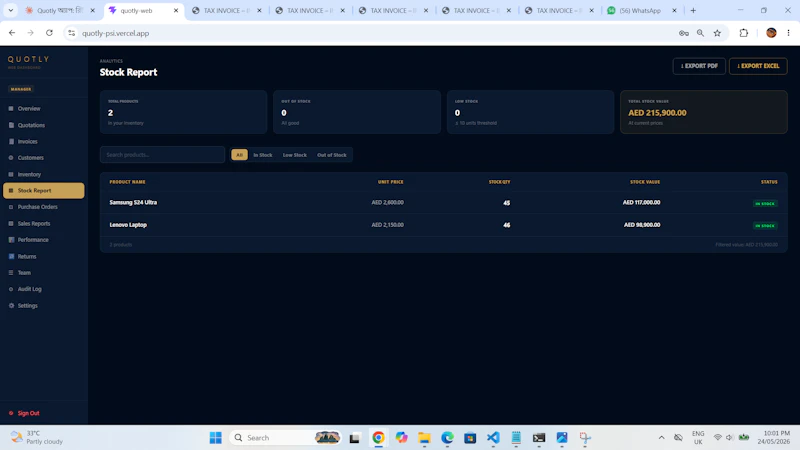Open Snipping Tool from taskbar

pyautogui.click(x=585, y=438)
